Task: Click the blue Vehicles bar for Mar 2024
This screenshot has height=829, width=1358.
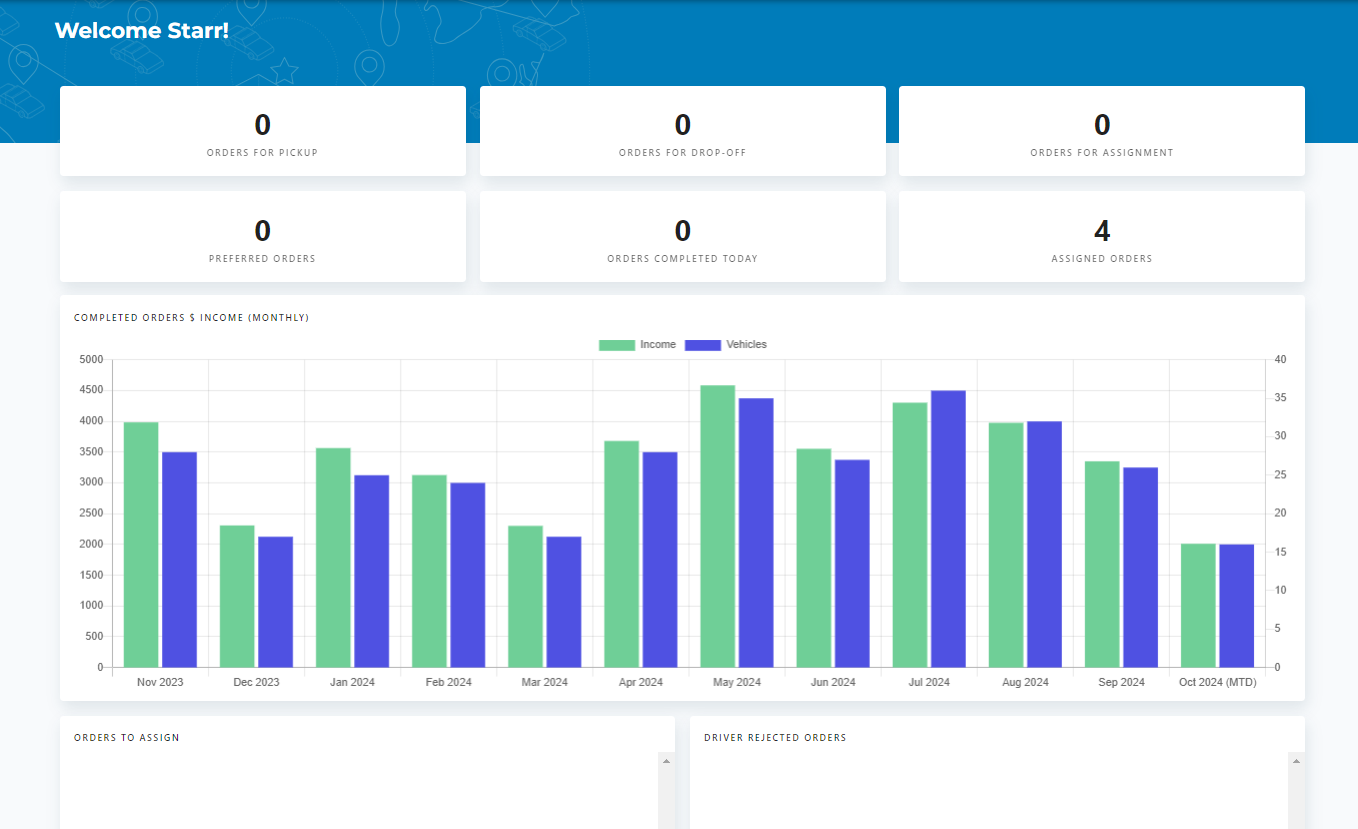Action: click(563, 602)
